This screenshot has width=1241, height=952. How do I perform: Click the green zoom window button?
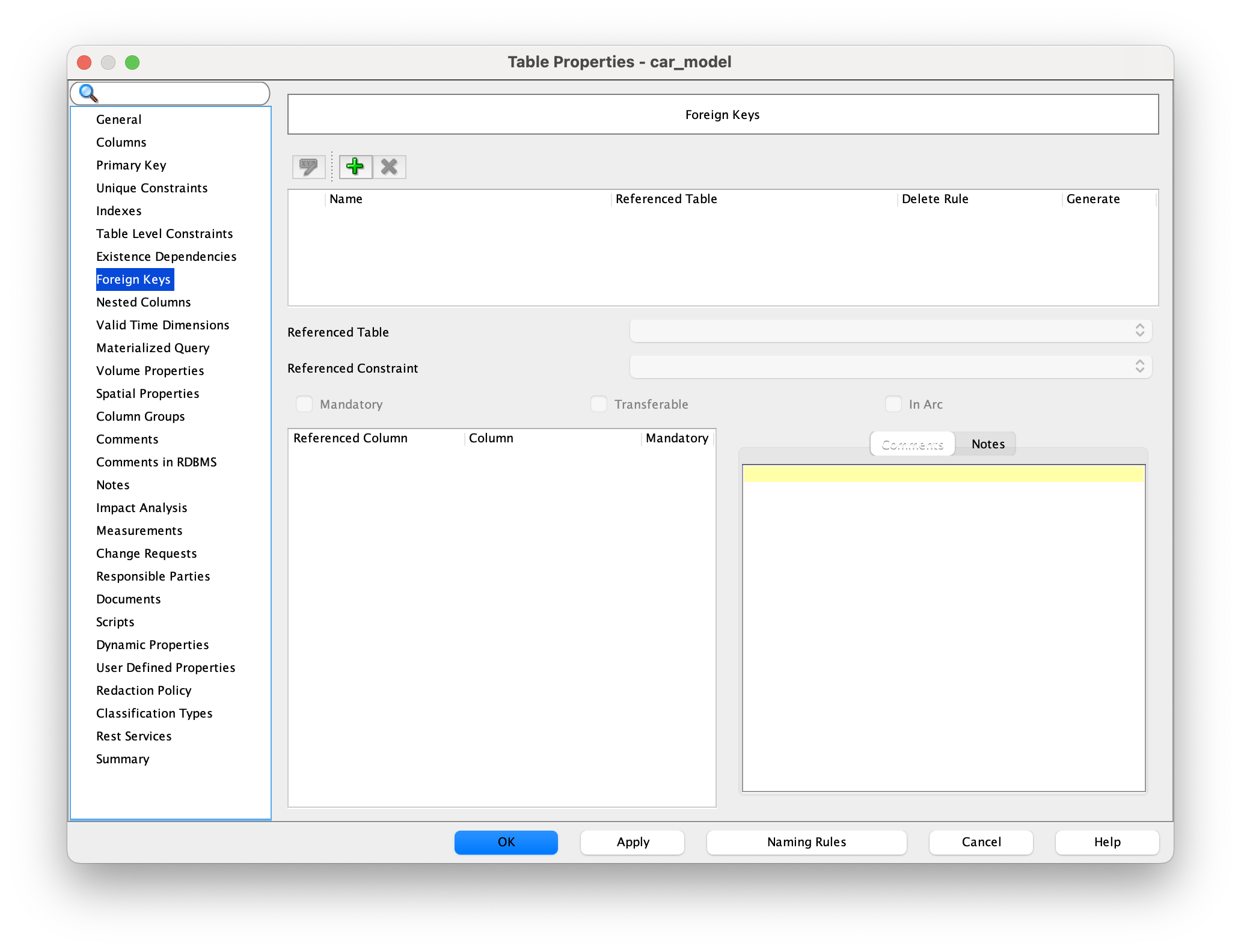(132, 63)
